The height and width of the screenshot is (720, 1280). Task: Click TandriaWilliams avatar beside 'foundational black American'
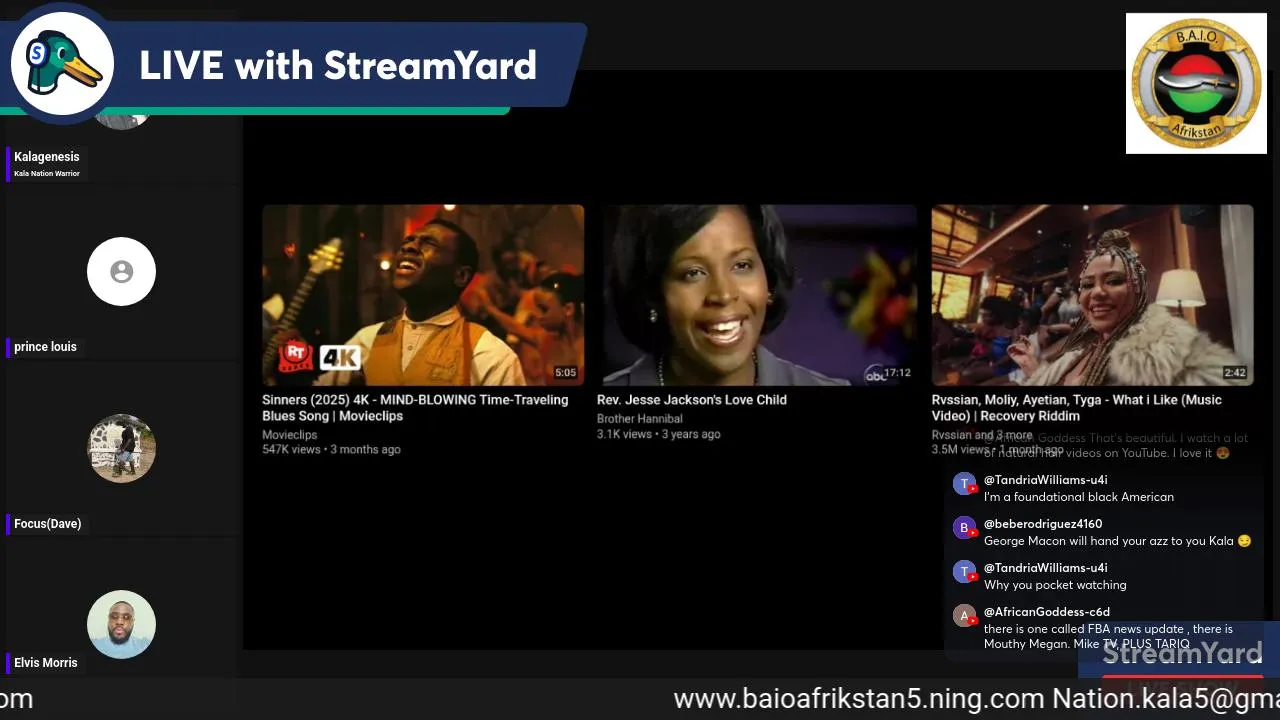(964, 484)
